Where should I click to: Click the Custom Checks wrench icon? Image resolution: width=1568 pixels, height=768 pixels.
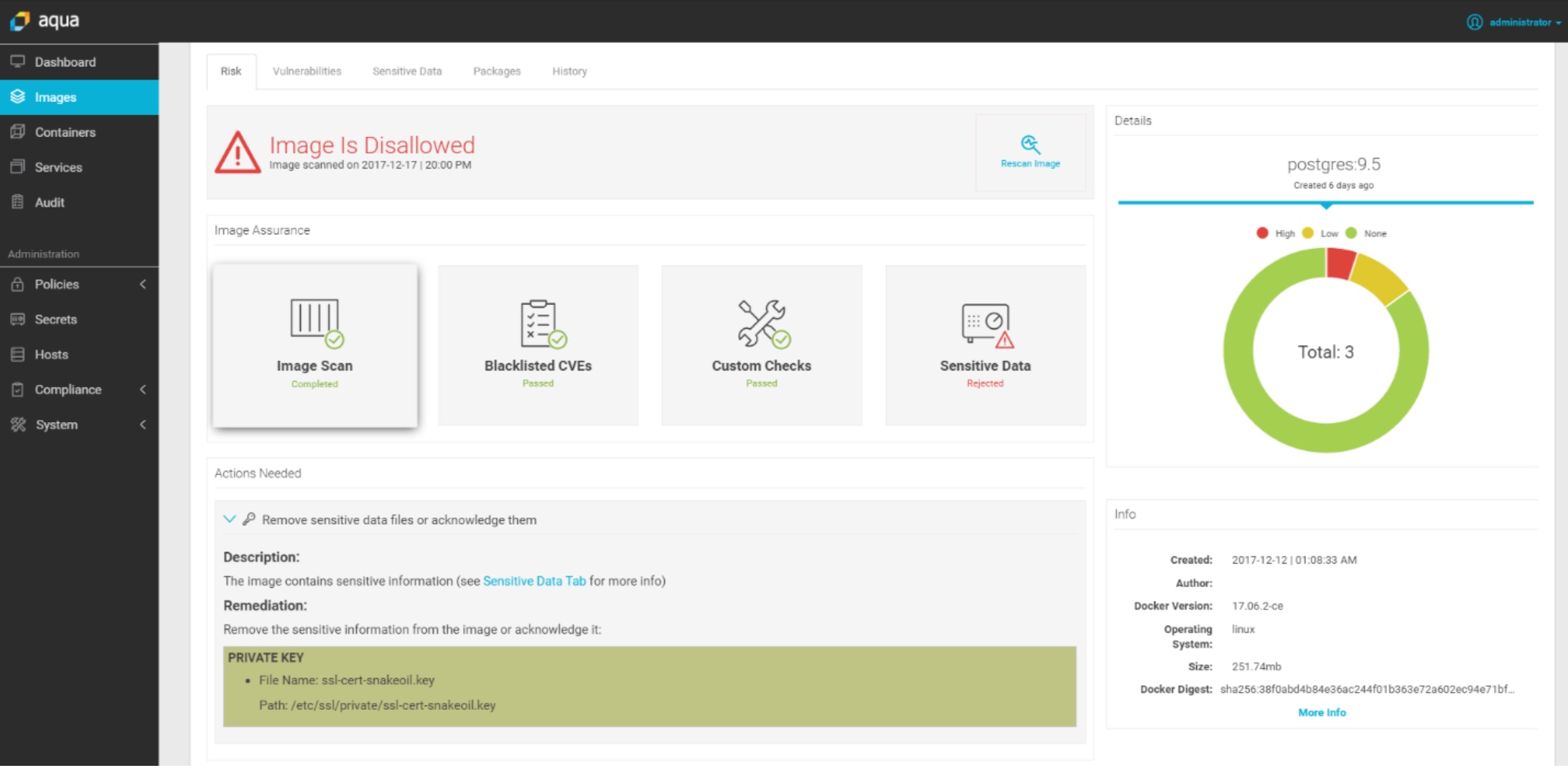pos(764,323)
